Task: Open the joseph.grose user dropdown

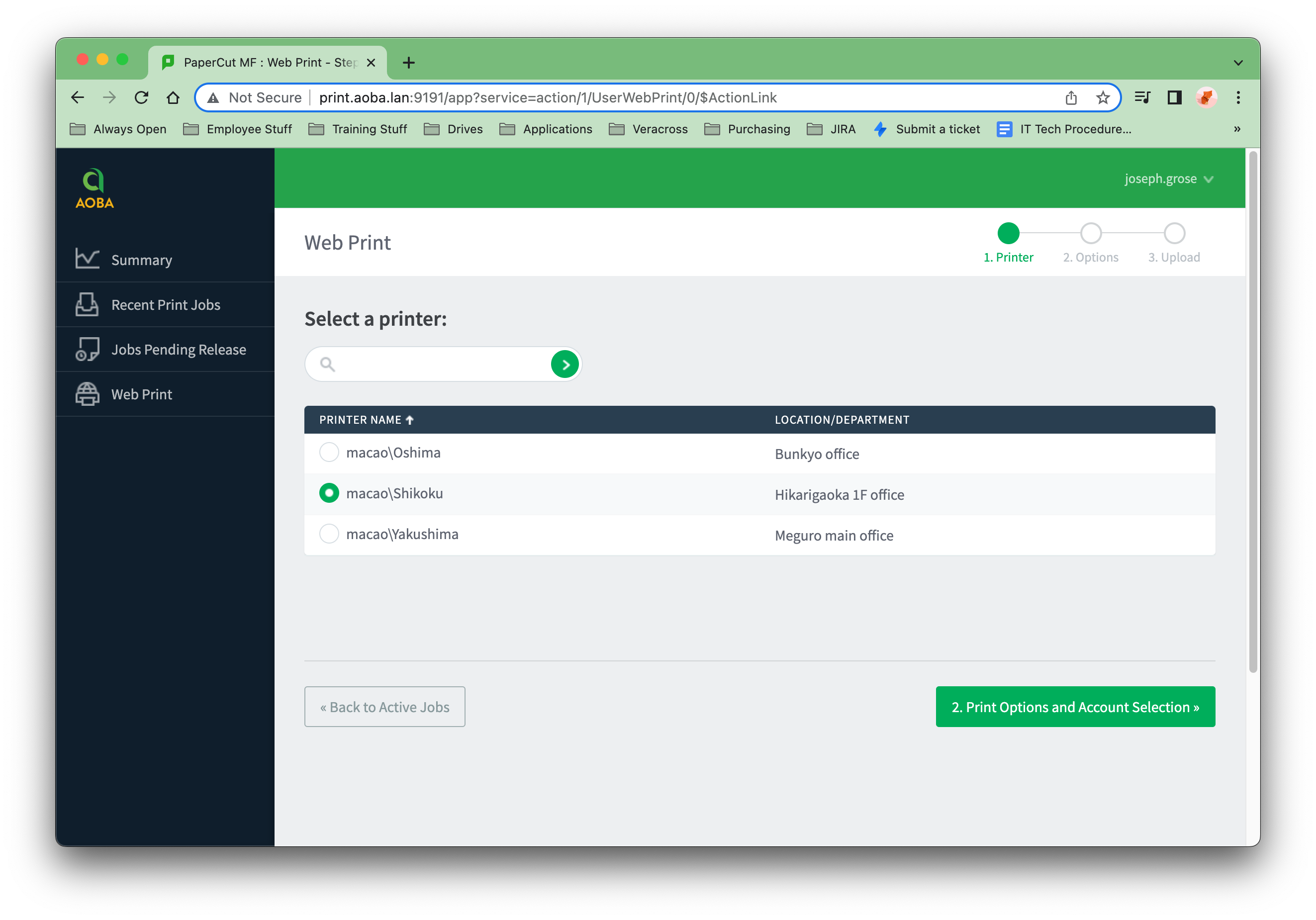Action: (x=1168, y=179)
